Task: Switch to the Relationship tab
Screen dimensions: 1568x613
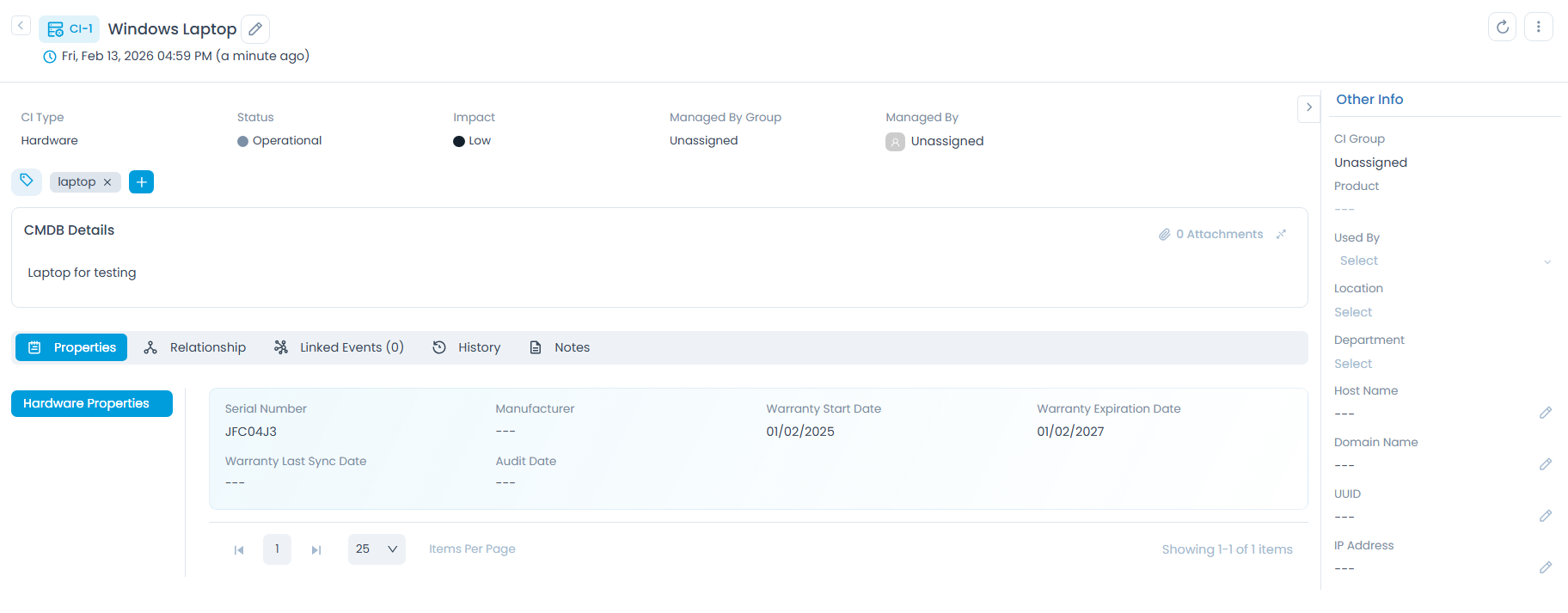Action: 195,347
